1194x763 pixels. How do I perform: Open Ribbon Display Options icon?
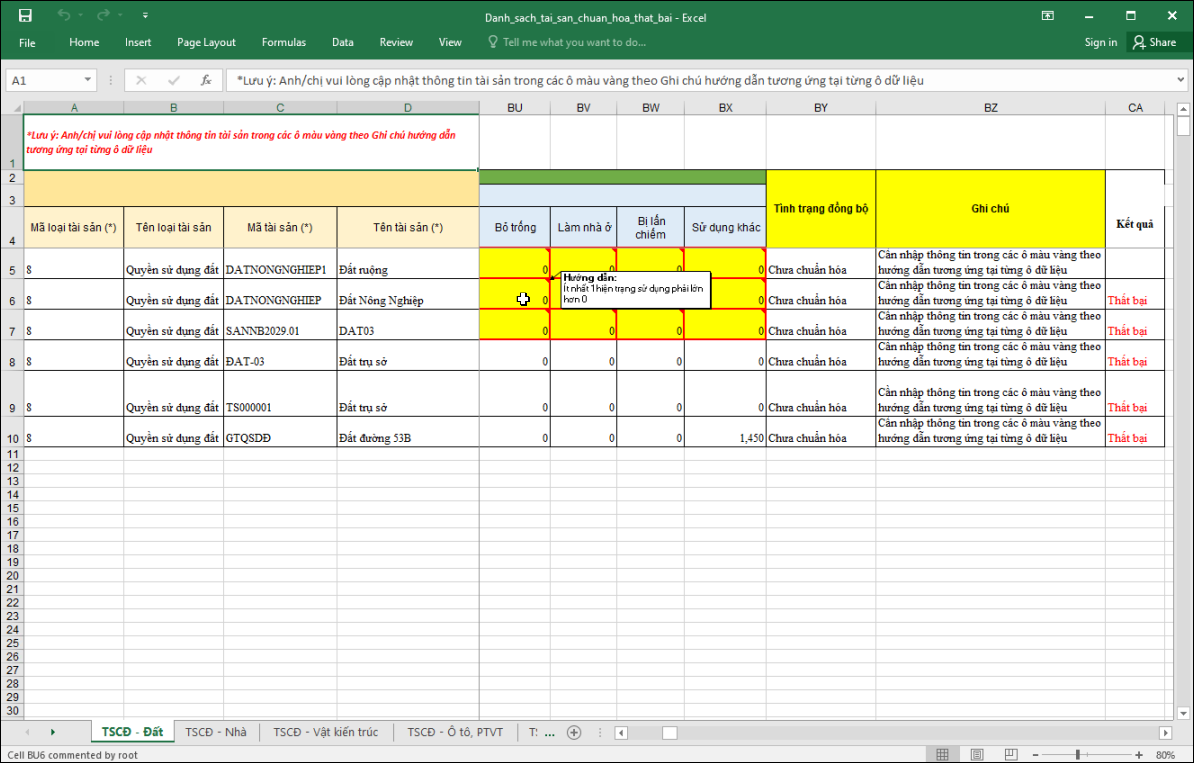click(x=1047, y=16)
